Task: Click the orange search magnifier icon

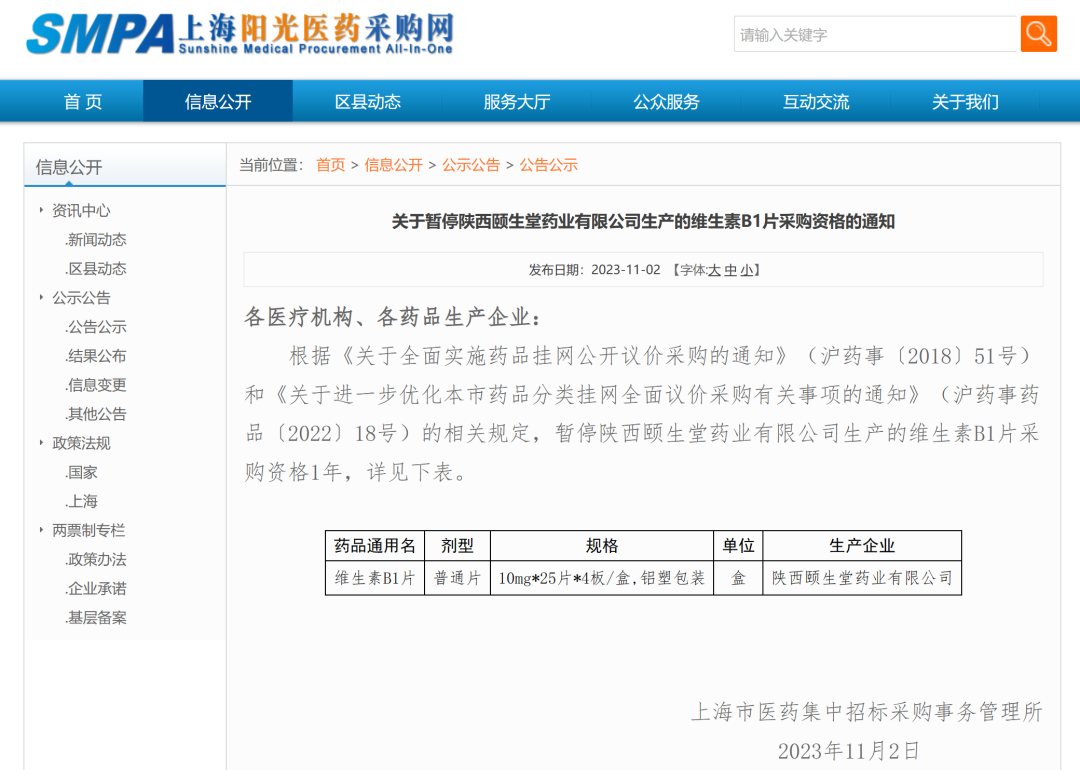Action: (x=1038, y=34)
